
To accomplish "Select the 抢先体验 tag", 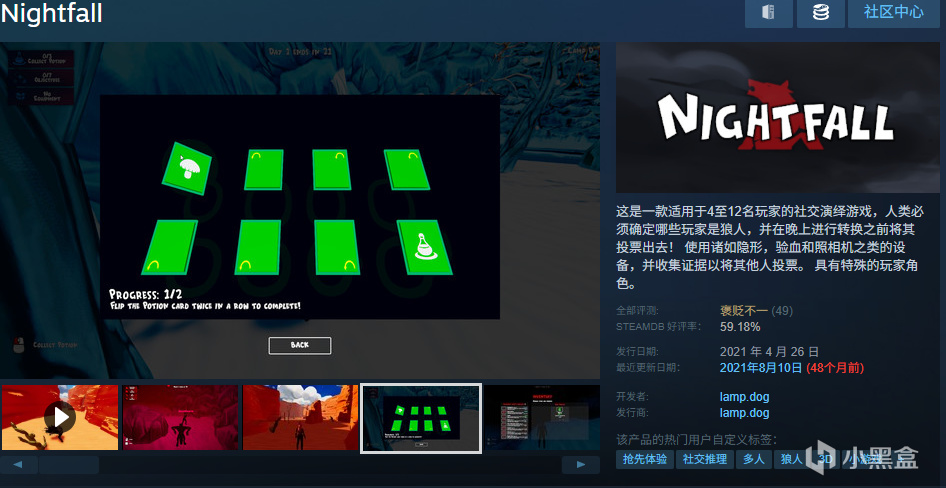I will (x=644, y=459).
